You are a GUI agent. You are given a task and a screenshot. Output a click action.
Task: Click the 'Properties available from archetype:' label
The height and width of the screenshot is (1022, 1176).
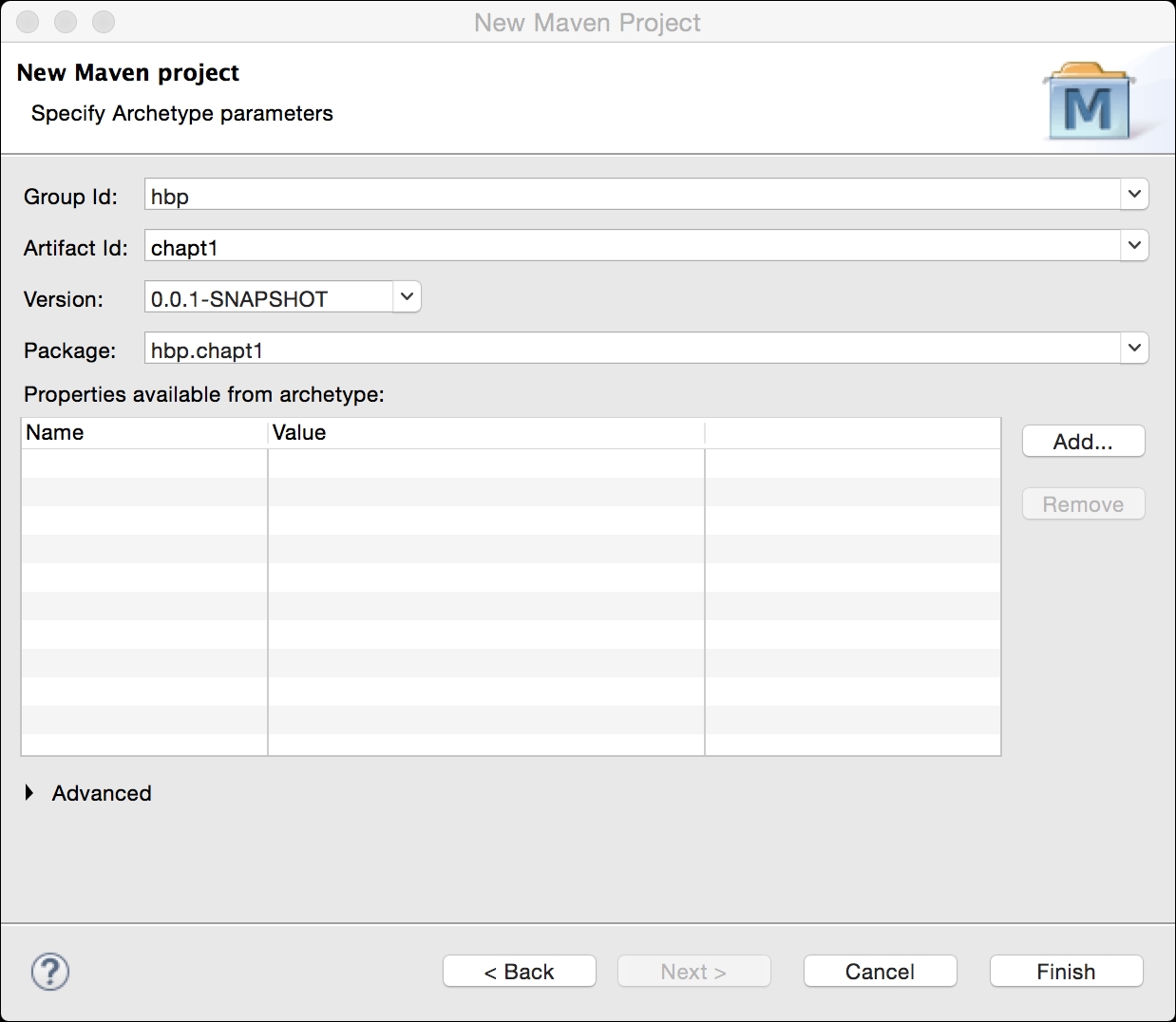coord(204,394)
